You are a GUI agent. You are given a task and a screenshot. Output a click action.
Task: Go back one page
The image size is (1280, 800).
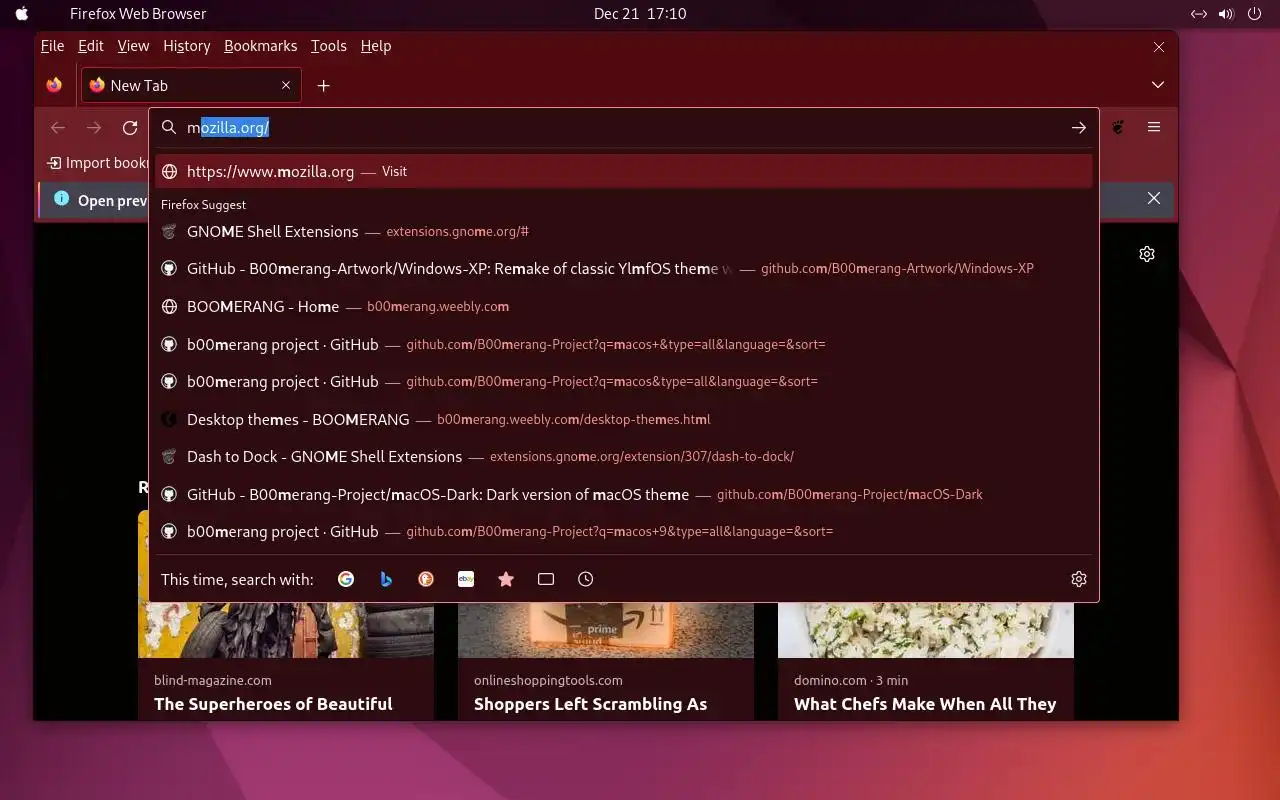pyautogui.click(x=58, y=128)
